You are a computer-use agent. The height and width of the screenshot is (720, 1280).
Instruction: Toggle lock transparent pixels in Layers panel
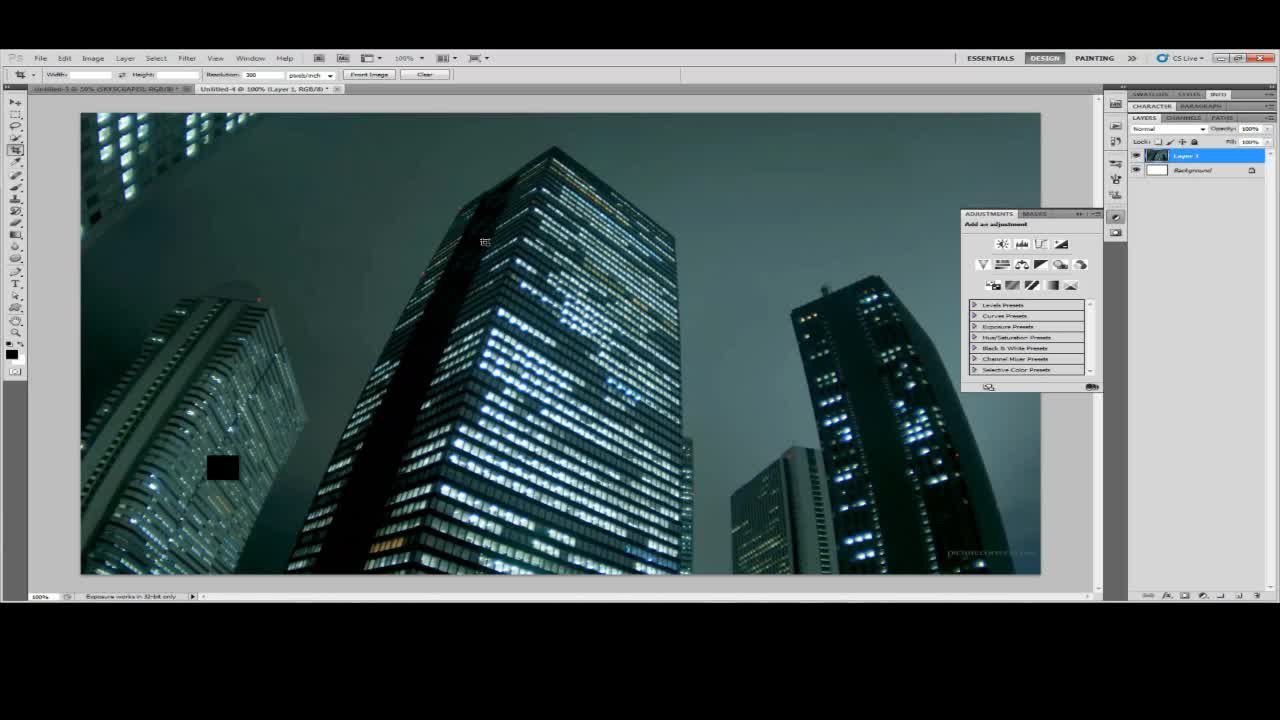[1158, 142]
